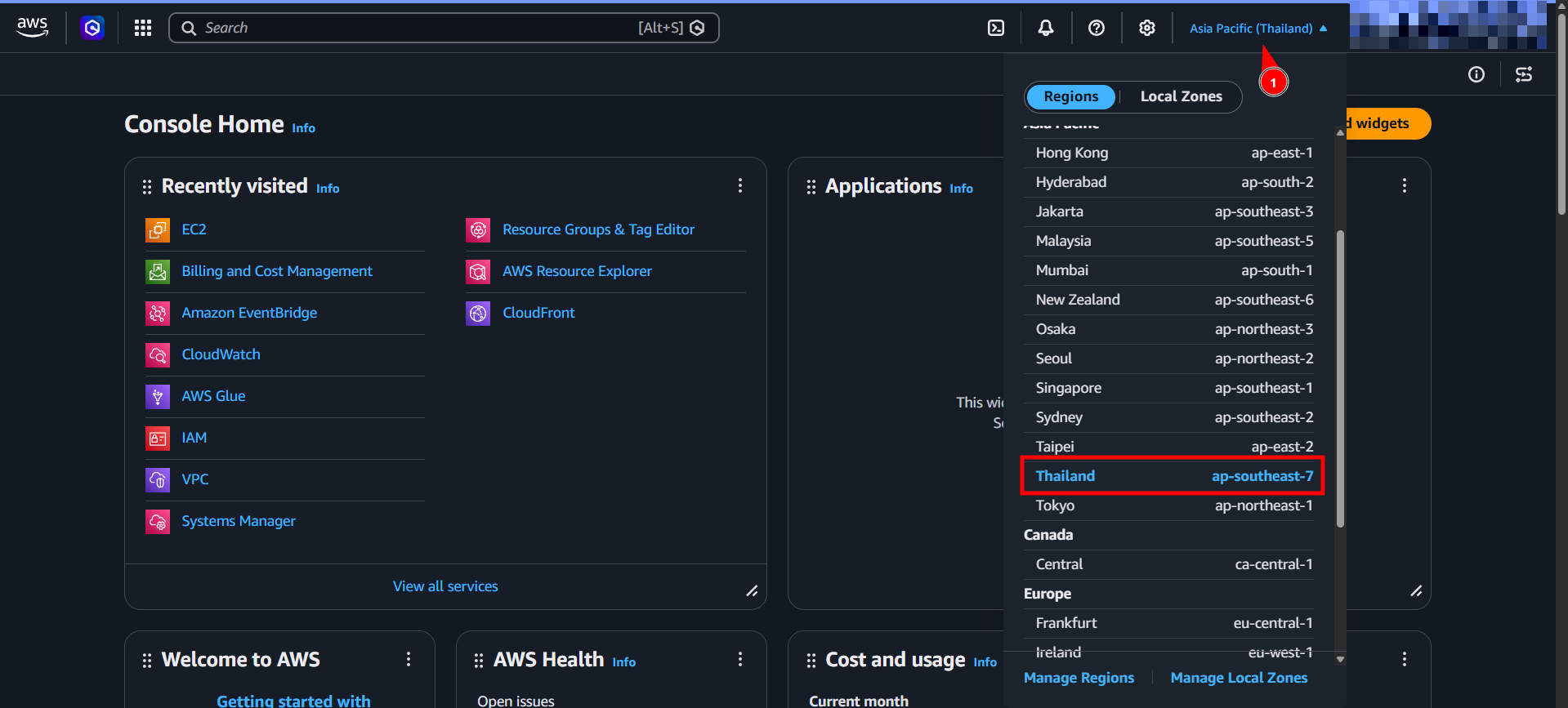
Task: Click the Resource Groups & Tag Editor icon
Action: pyautogui.click(x=478, y=230)
